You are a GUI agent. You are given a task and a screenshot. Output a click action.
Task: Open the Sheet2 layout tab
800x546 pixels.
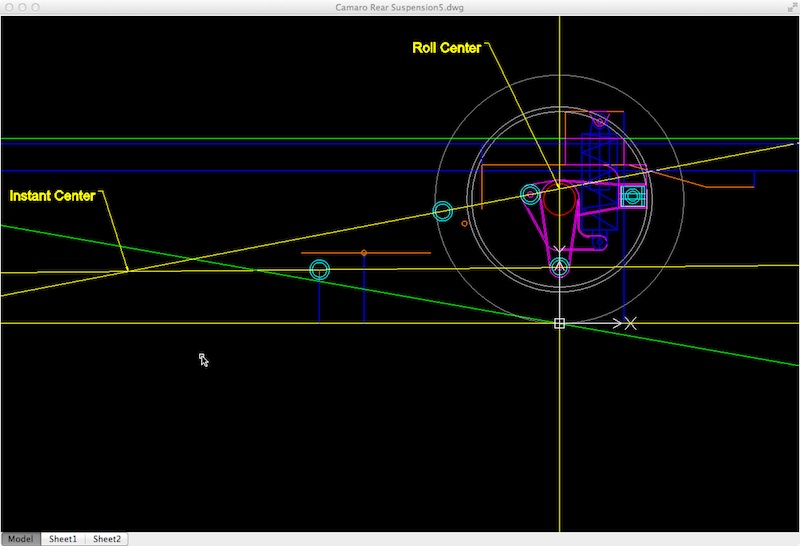(106, 539)
